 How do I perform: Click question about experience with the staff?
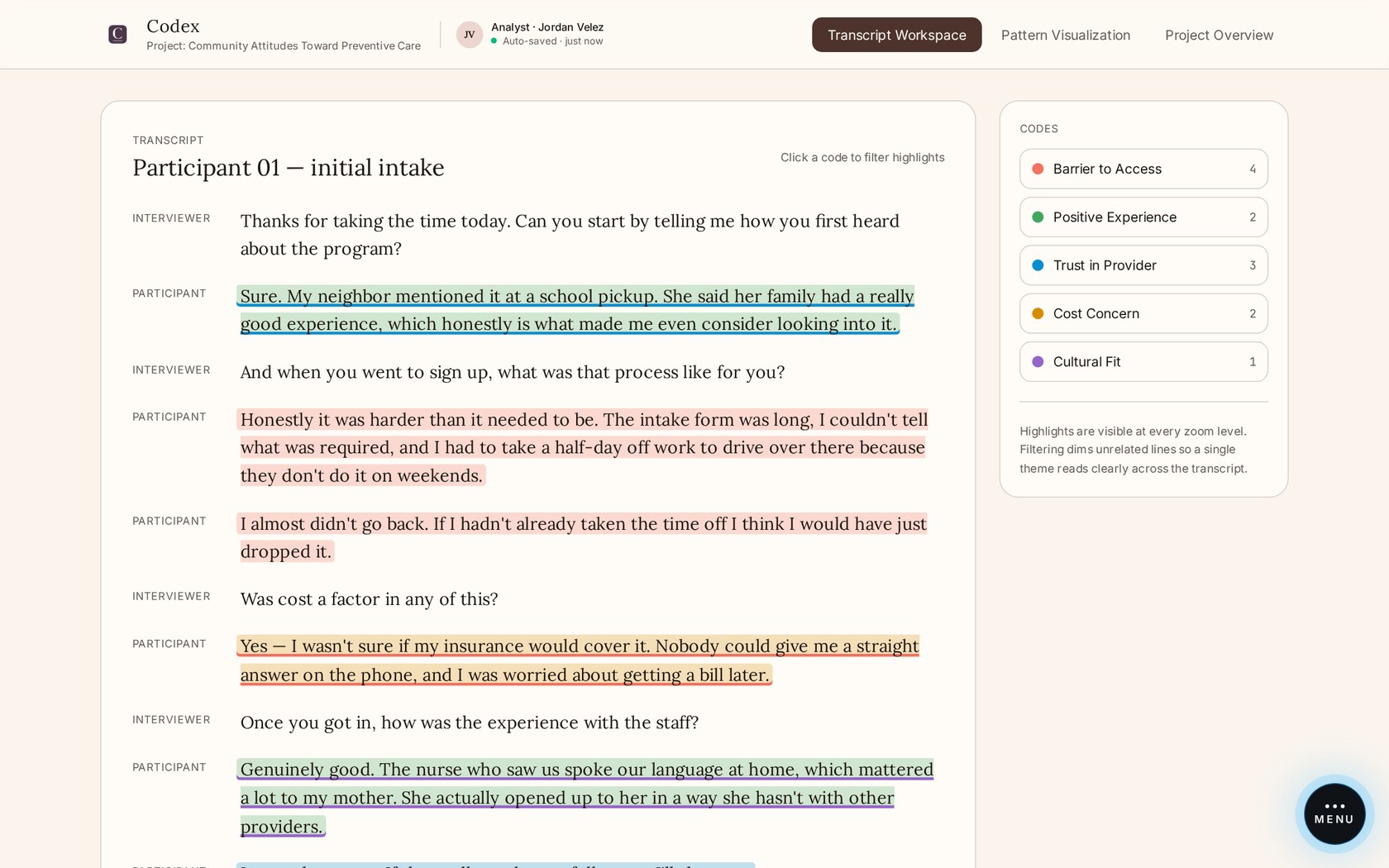pyautogui.click(x=470, y=723)
